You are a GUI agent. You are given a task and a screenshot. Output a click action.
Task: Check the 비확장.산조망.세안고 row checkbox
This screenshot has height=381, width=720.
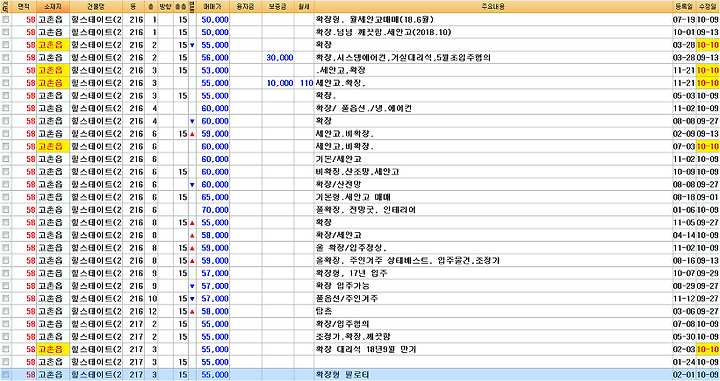coord(6,172)
